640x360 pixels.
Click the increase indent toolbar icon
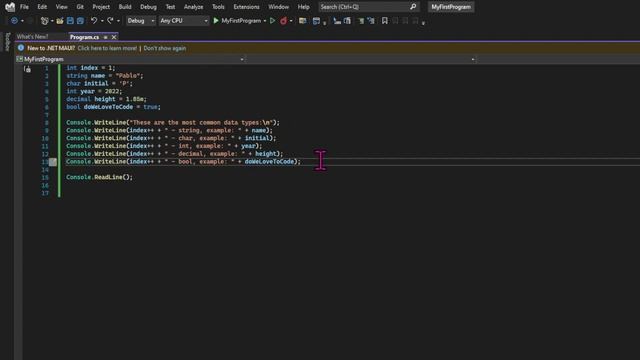tap(347, 21)
